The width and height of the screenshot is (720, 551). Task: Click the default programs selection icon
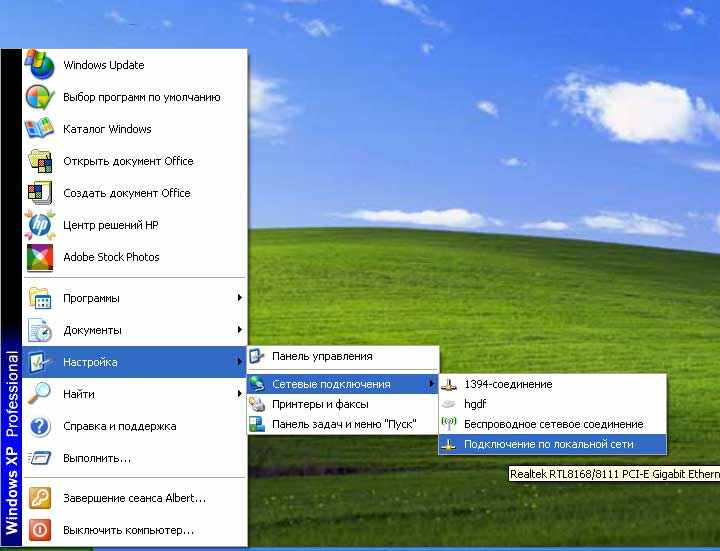[39, 97]
